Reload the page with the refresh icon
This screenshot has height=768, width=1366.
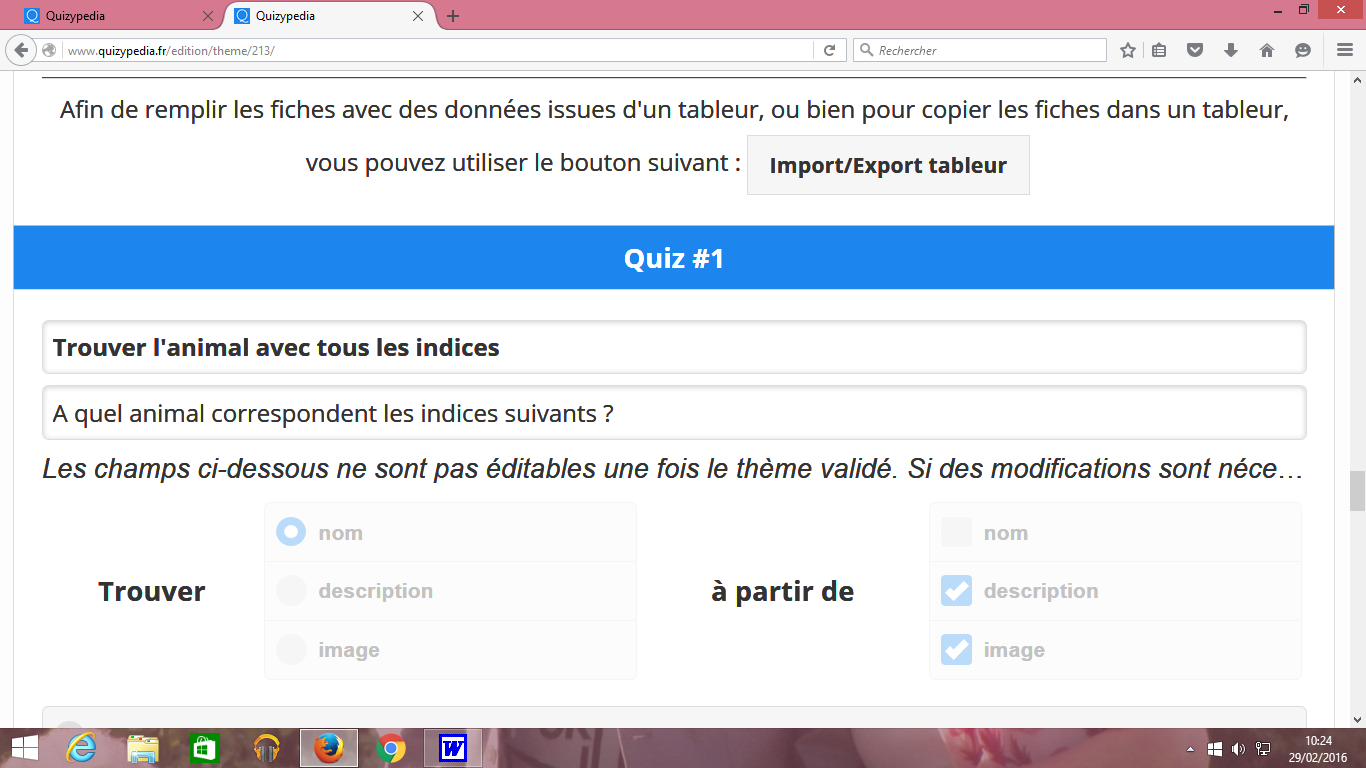[829, 50]
